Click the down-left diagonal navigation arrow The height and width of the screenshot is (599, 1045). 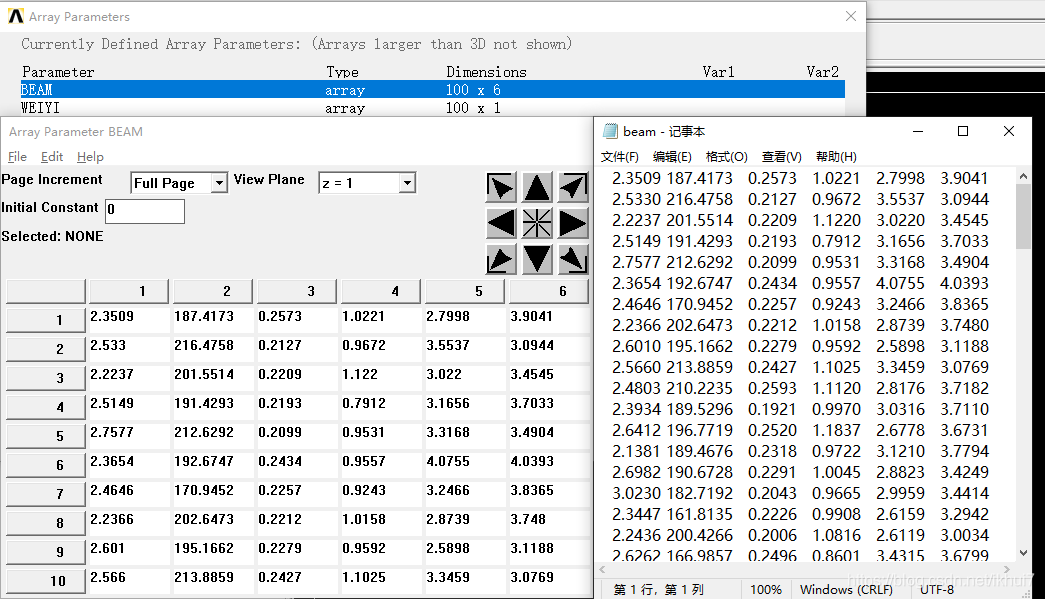[501, 259]
